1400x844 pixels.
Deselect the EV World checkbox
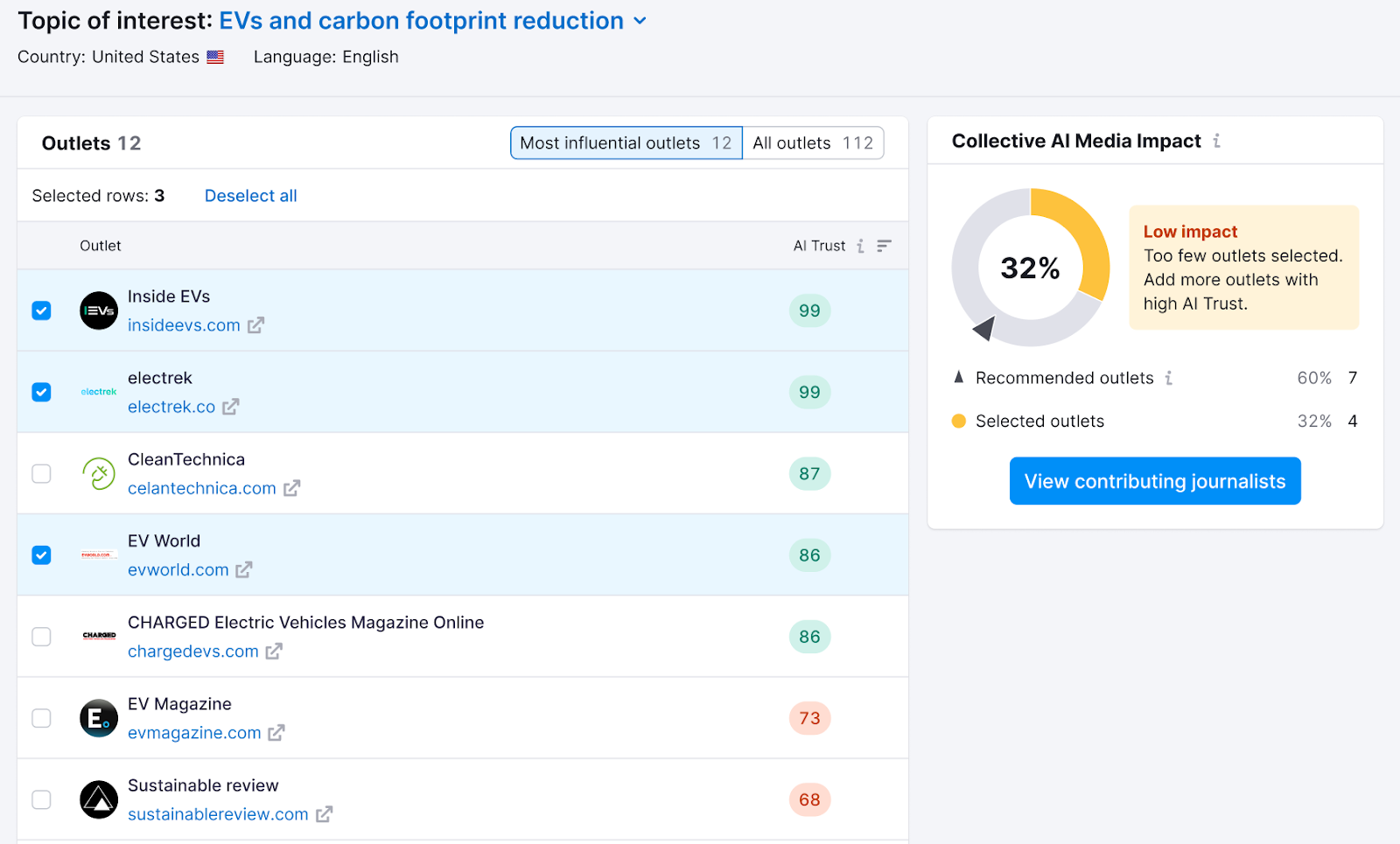pos(41,555)
